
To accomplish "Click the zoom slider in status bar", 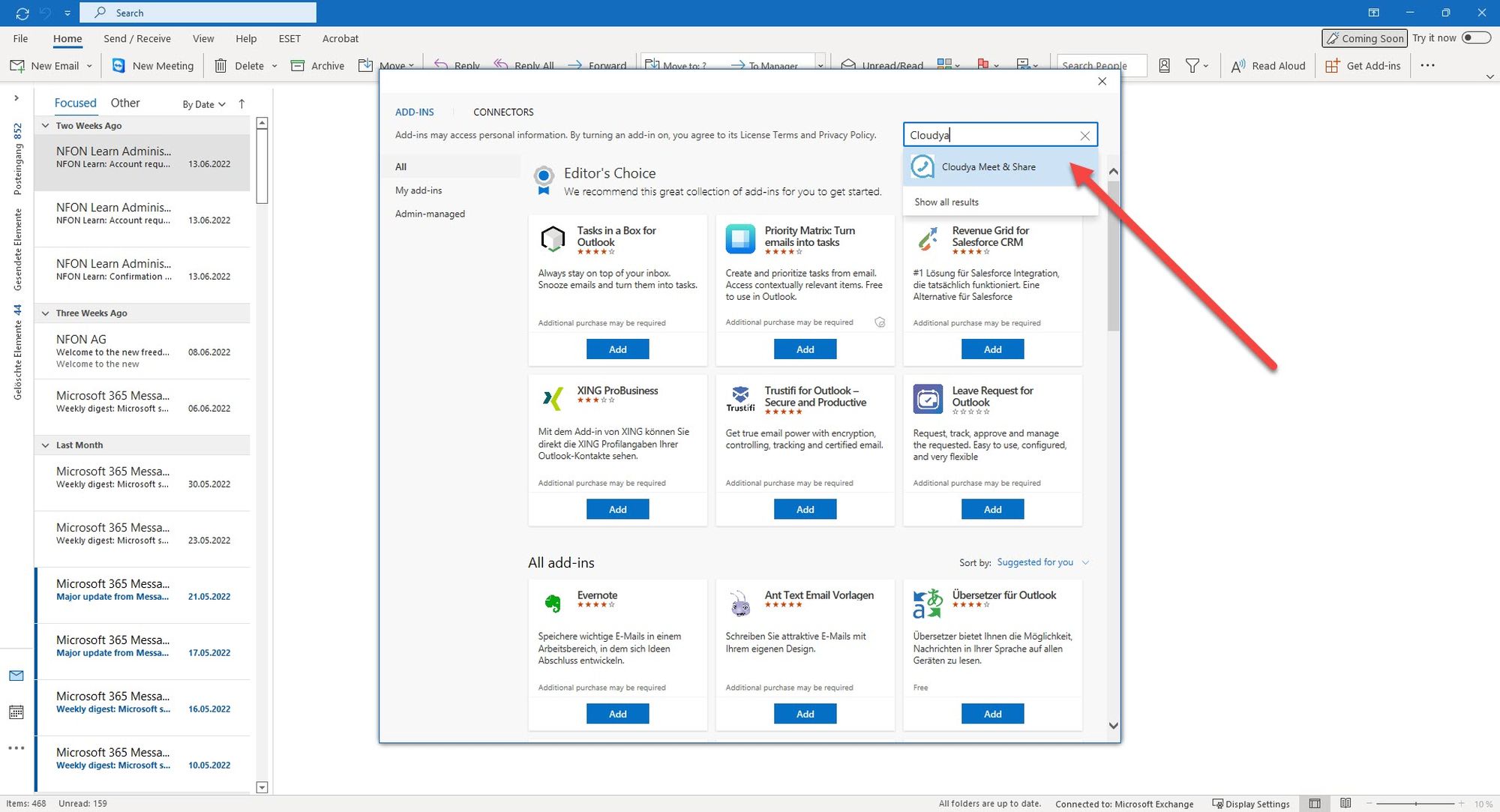I will [1414, 804].
